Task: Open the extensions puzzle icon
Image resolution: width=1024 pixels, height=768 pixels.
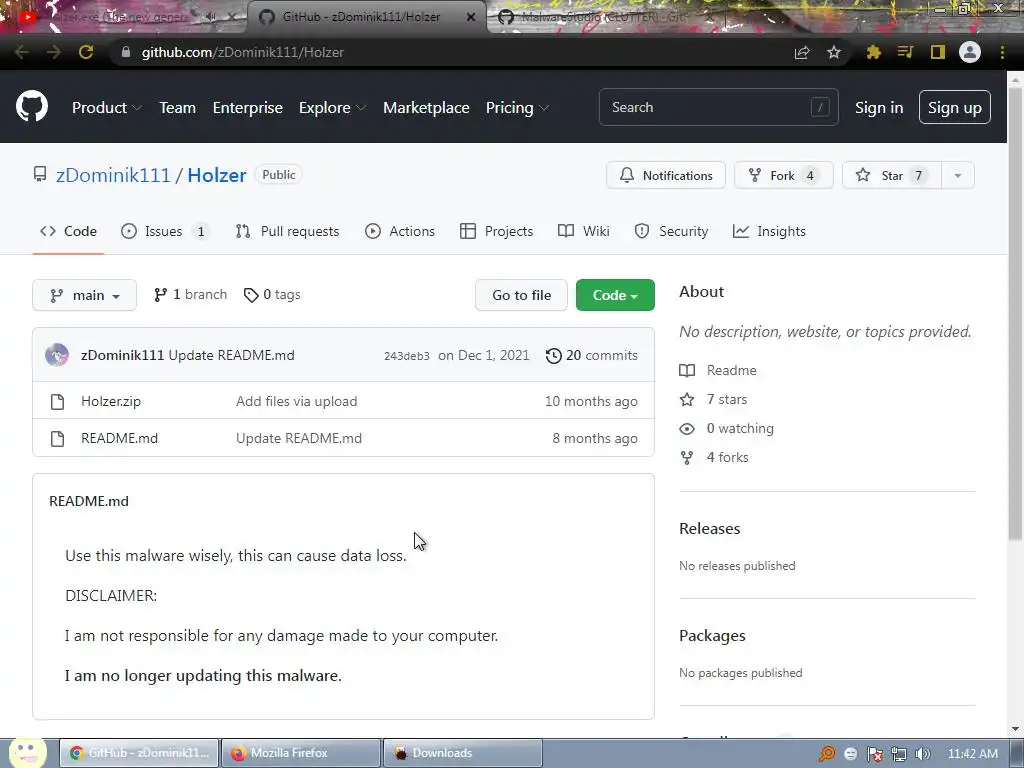Action: (874, 52)
